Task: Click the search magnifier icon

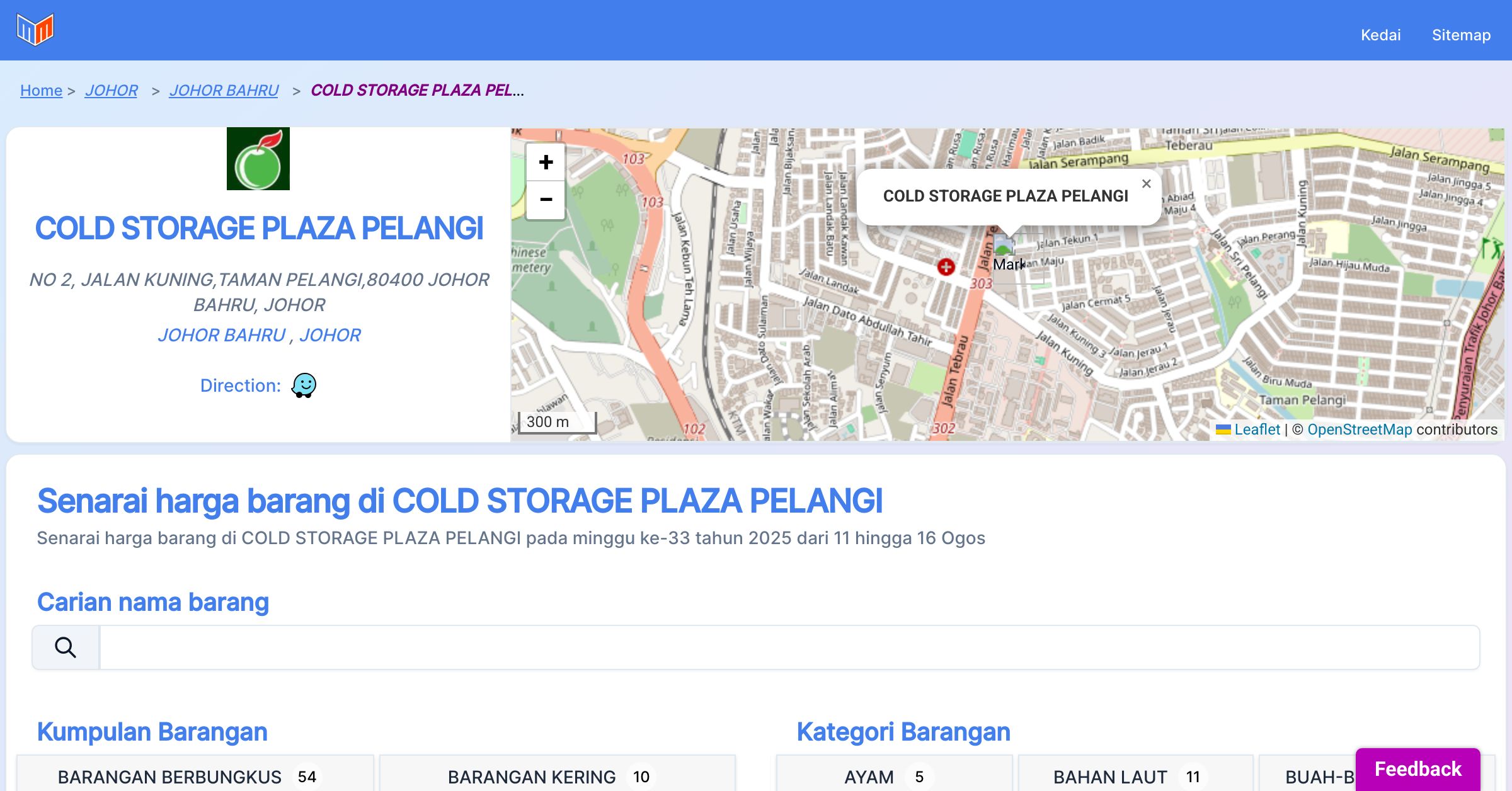Action: click(x=66, y=647)
